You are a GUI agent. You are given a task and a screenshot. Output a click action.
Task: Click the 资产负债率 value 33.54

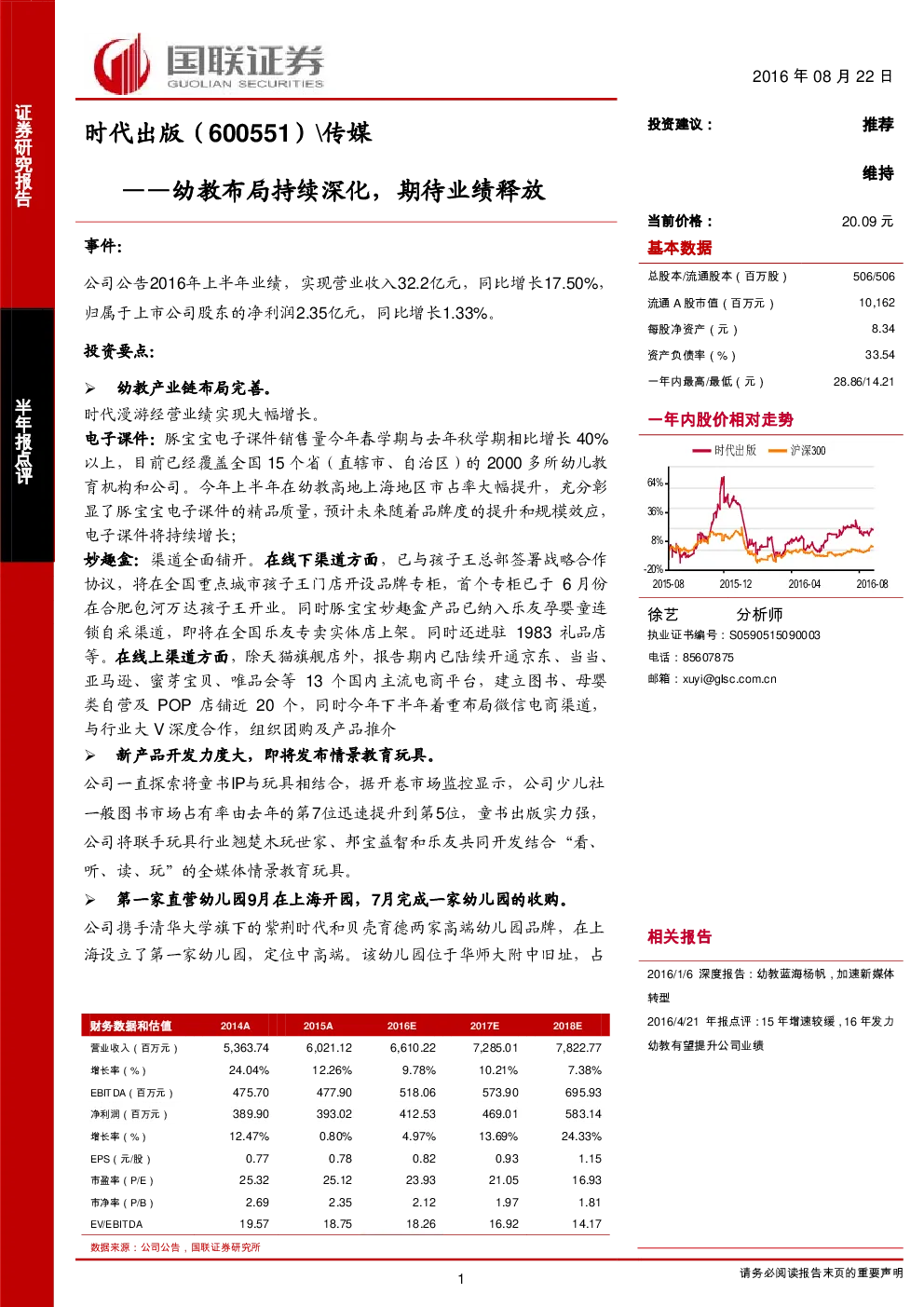879,355
